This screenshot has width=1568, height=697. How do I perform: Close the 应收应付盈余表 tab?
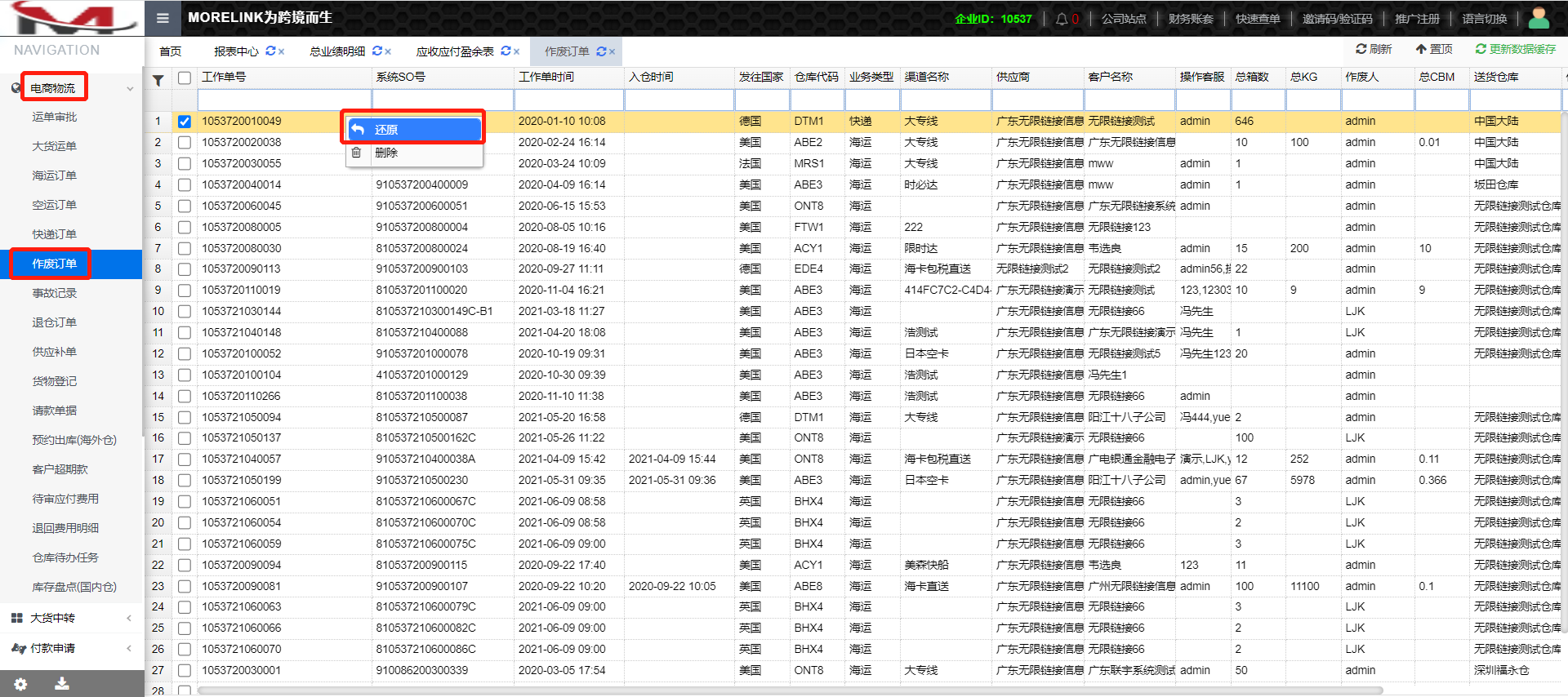click(x=516, y=51)
